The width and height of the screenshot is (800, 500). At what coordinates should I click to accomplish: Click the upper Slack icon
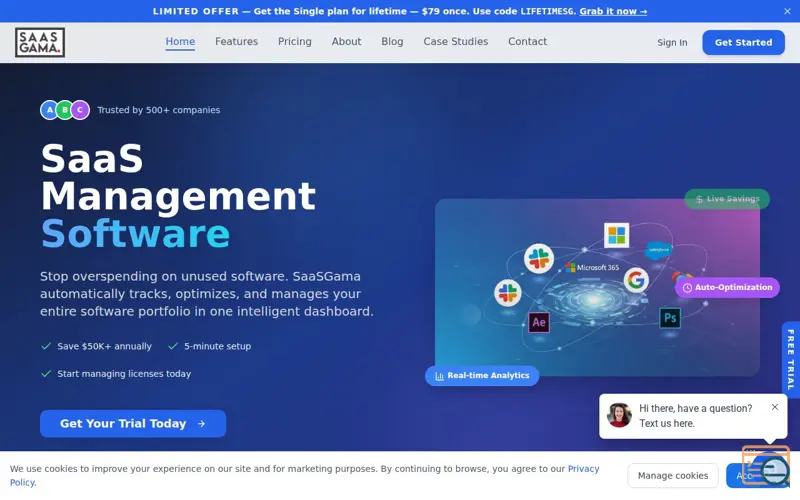539,258
